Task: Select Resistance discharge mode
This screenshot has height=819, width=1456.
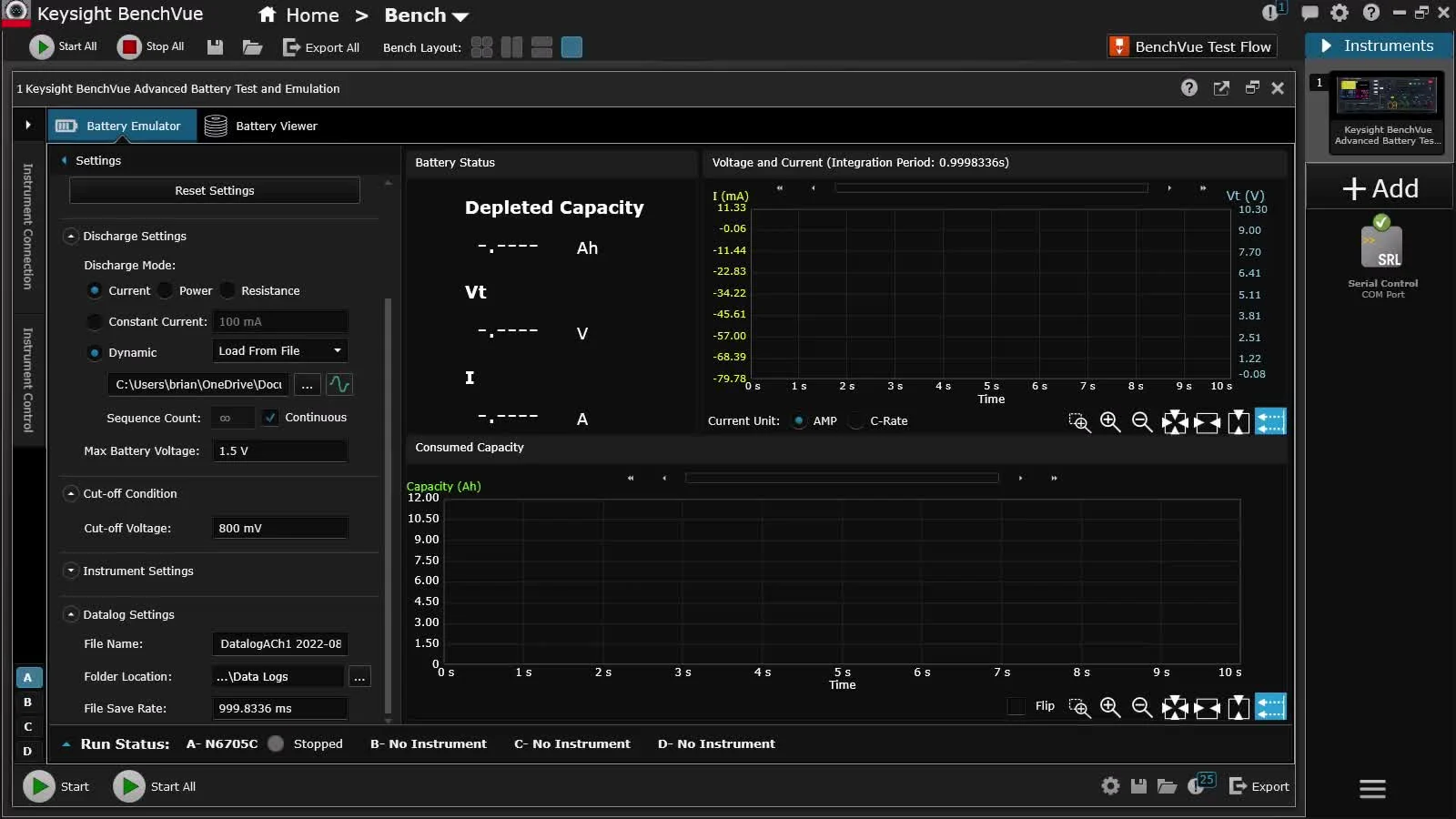Action: 227,290
